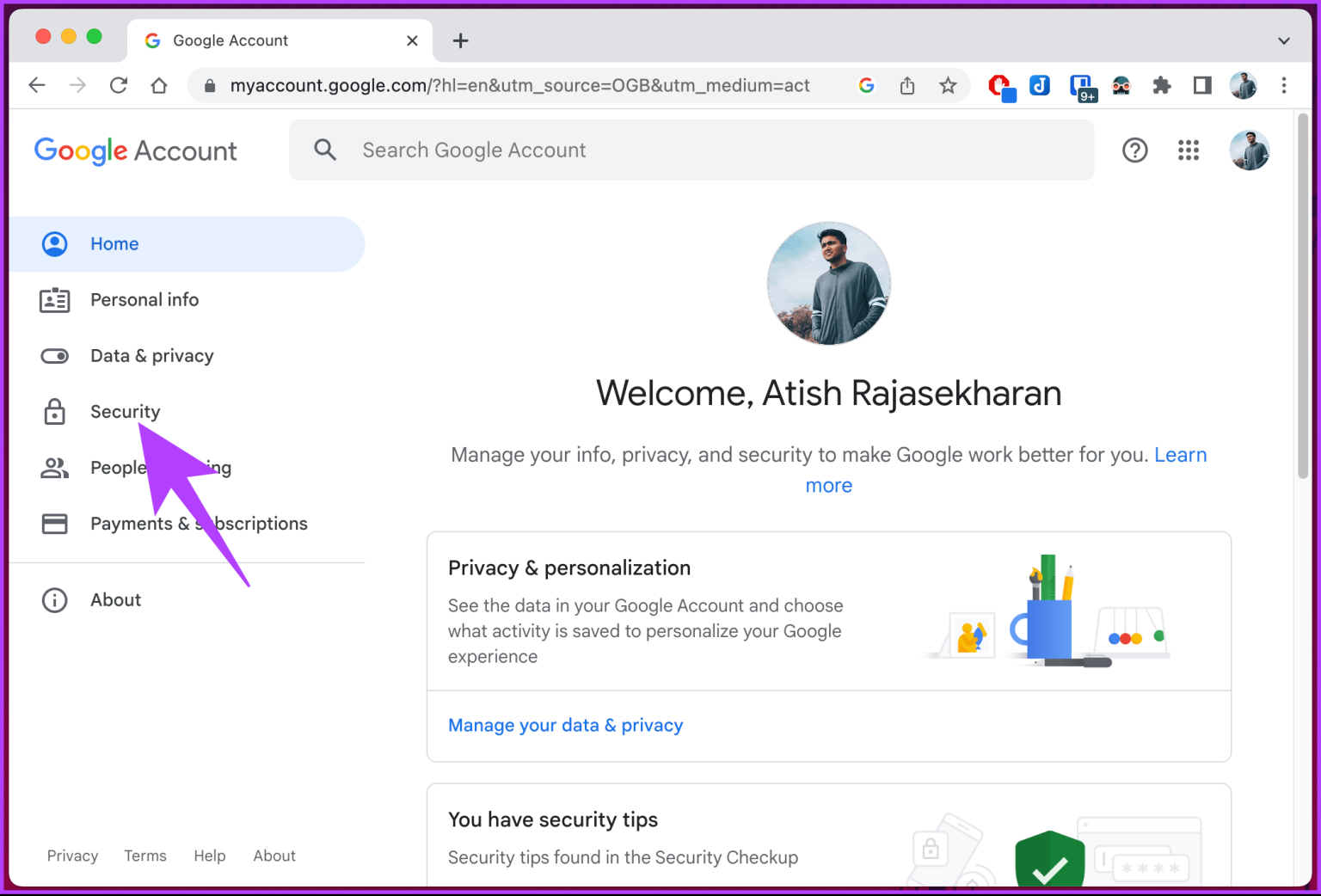The height and width of the screenshot is (896, 1321).
Task: Click Manage your data & privacy
Action: [x=565, y=725]
